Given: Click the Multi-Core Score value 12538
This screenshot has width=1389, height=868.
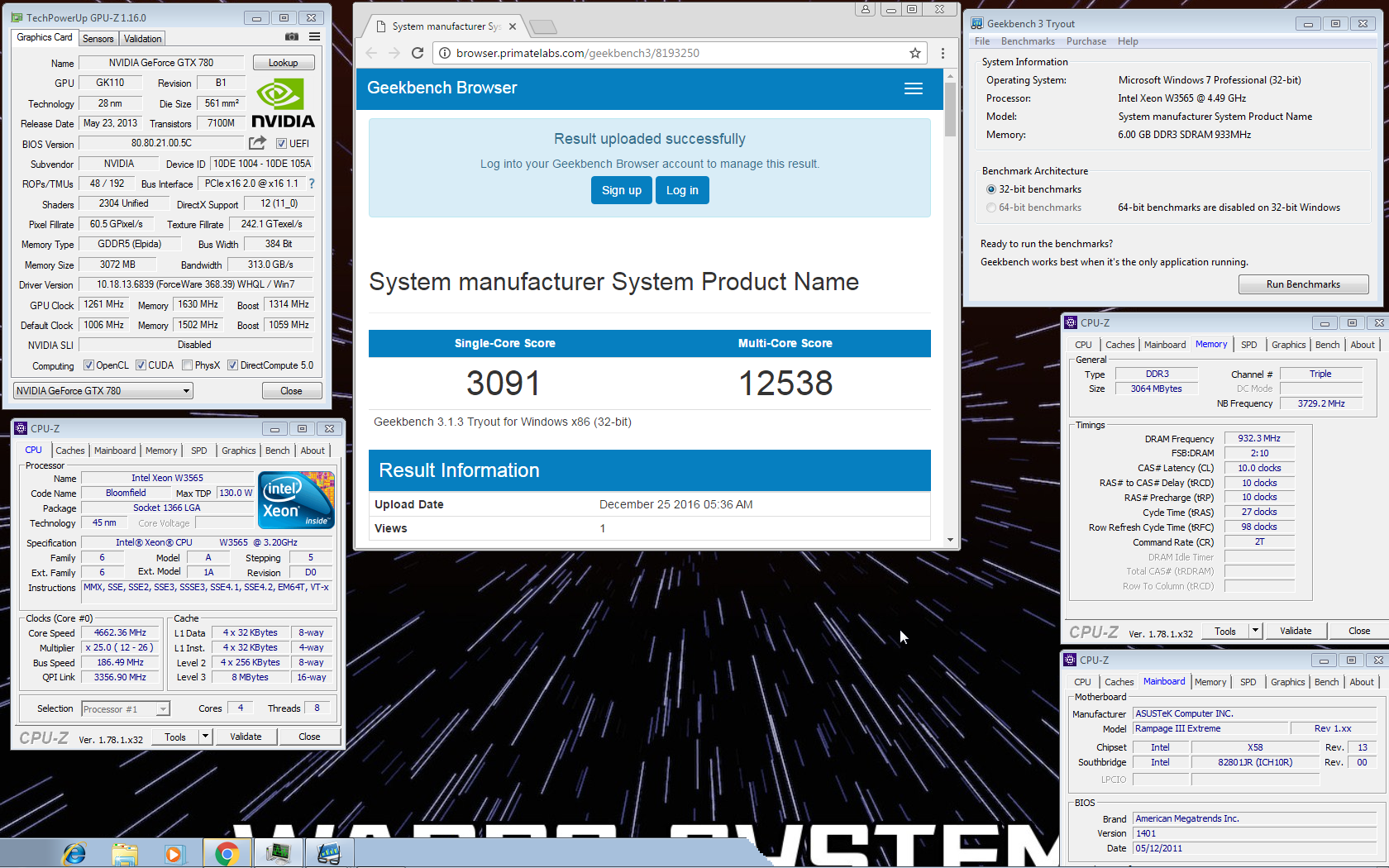Looking at the screenshot, I should tap(785, 383).
